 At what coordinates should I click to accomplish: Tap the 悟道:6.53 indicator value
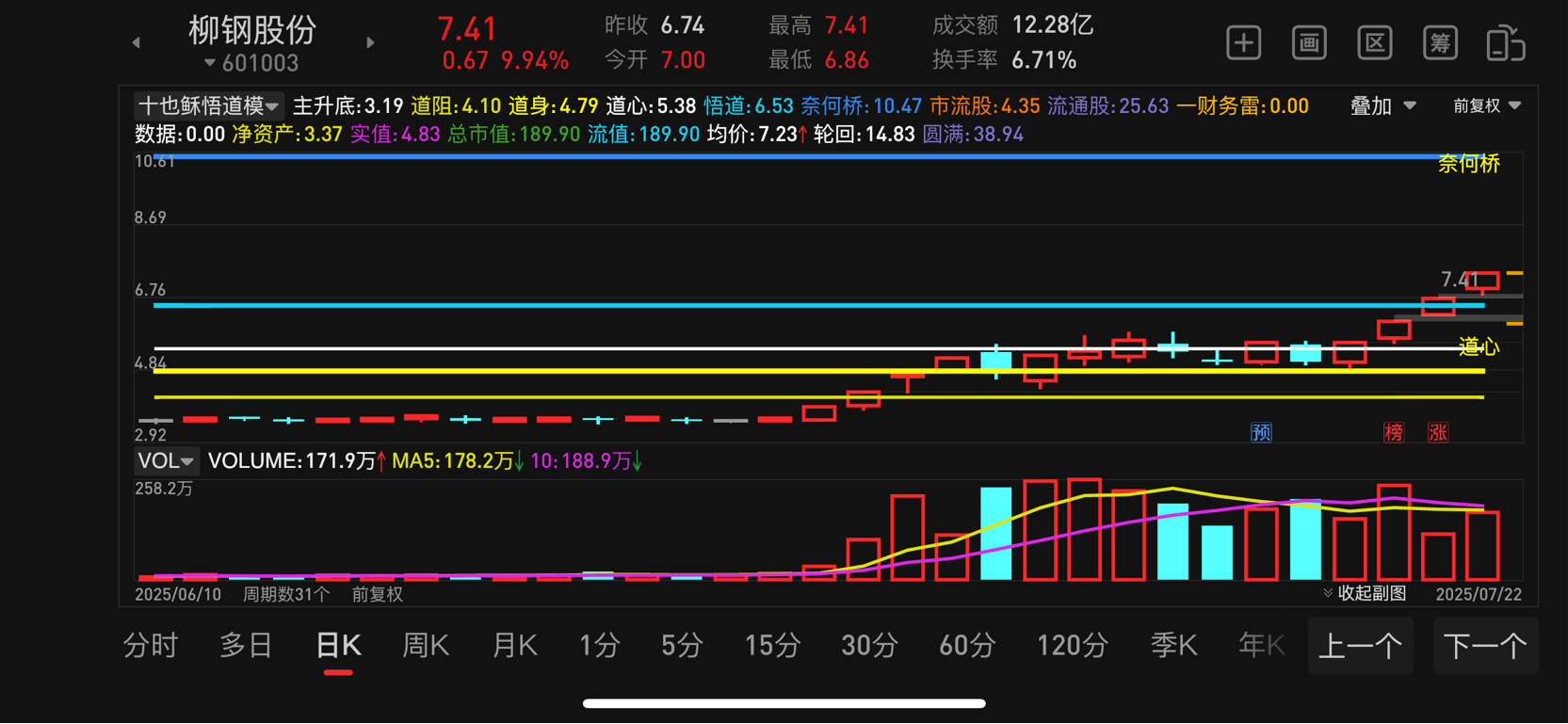[x=749, y=105]
